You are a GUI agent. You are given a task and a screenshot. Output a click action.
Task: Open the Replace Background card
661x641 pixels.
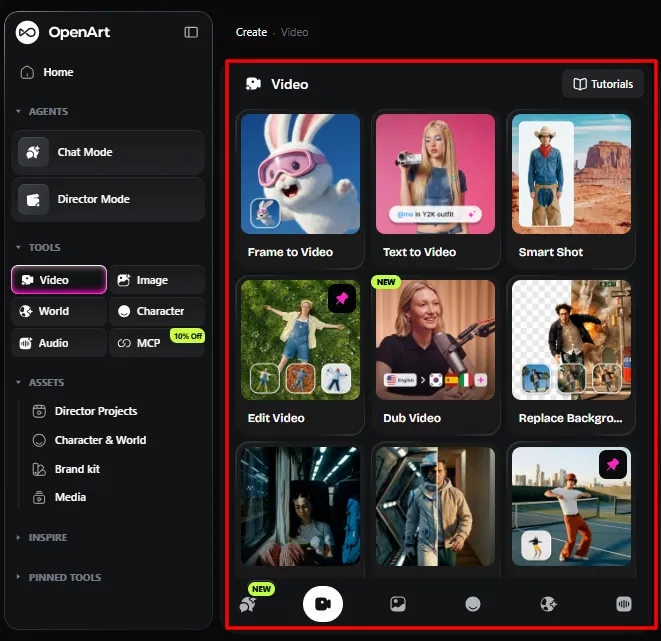571,355
